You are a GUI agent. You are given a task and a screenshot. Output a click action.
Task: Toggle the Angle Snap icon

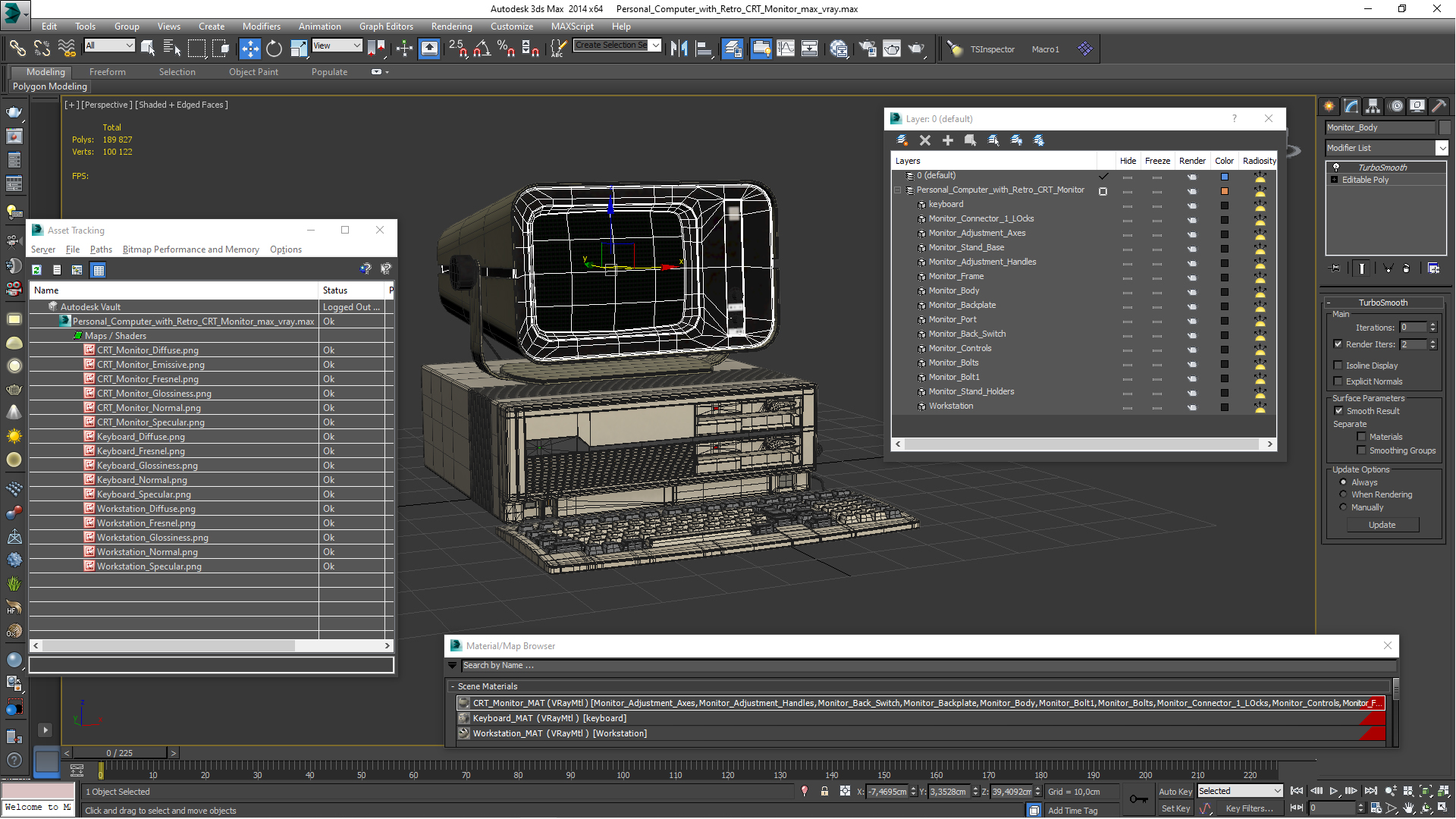point(482,49)
